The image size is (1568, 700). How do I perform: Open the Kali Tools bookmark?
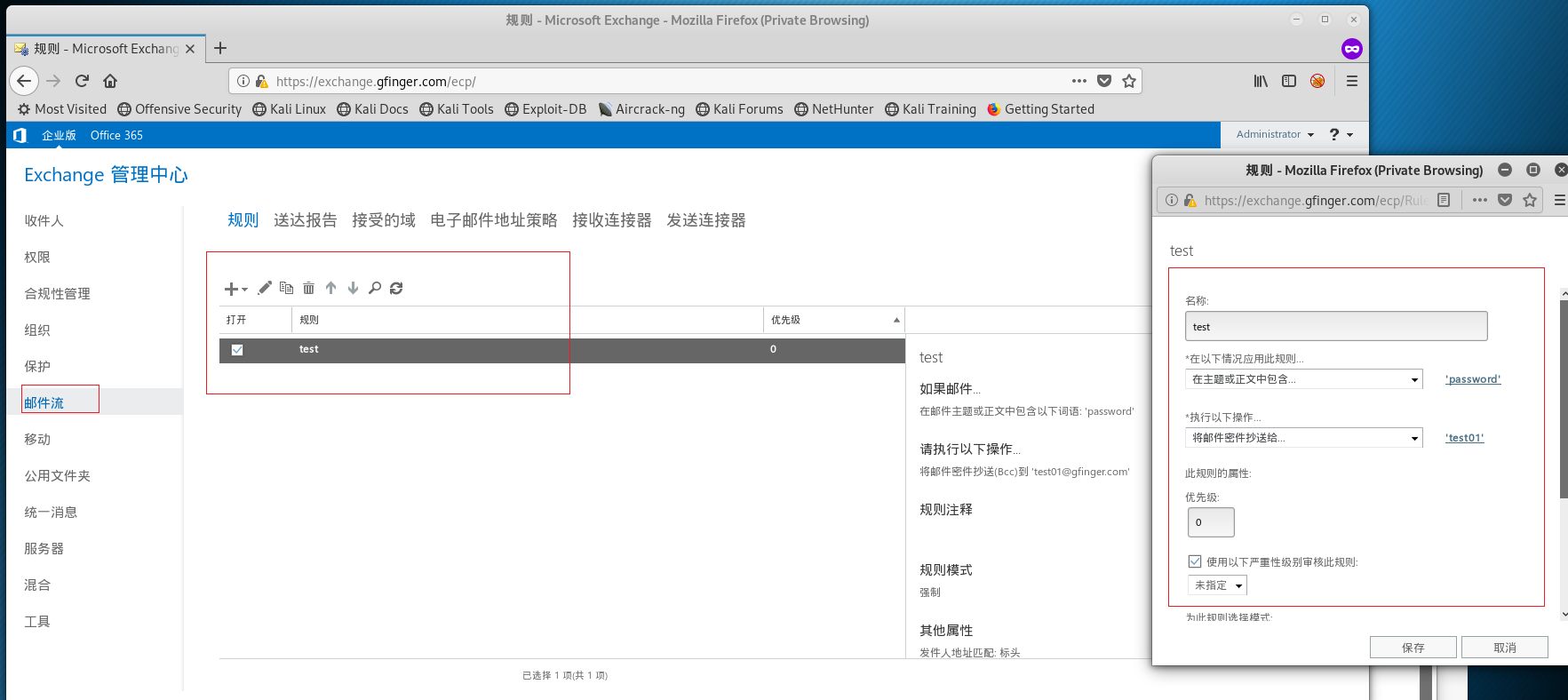coord(457,109)
